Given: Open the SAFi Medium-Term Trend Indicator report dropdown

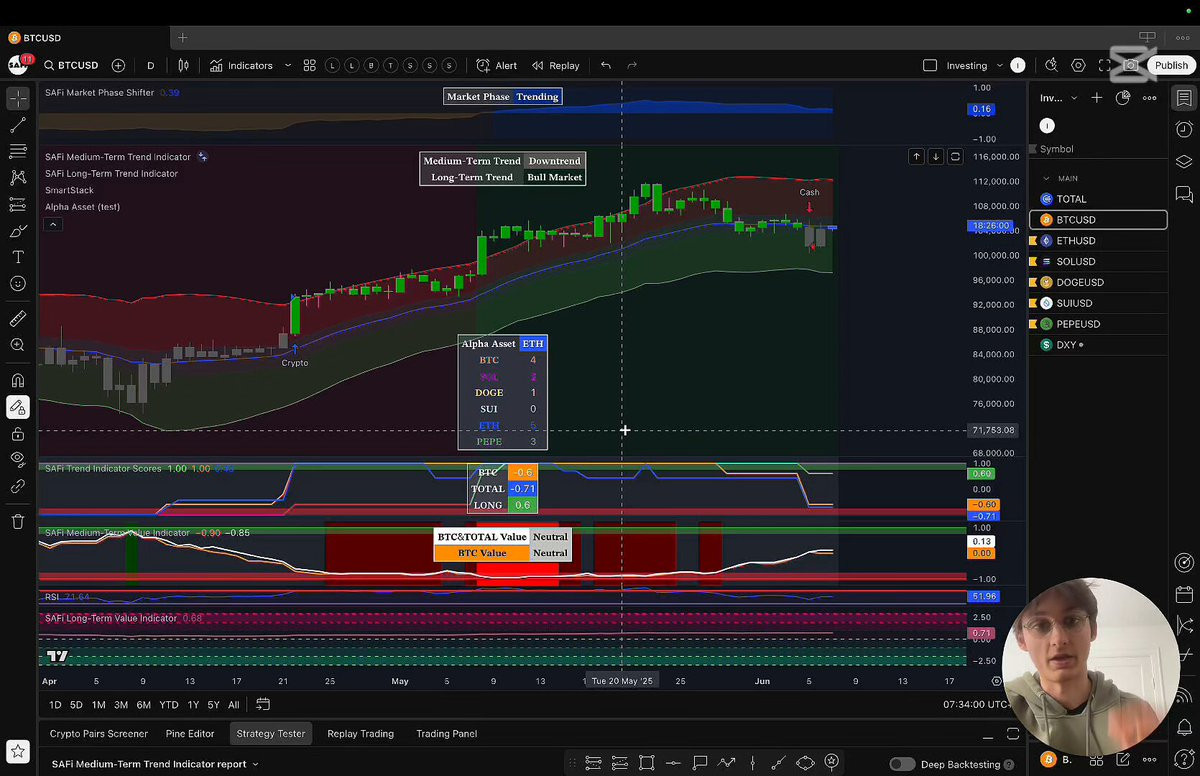Looking at the screenshot, I should tap(155, 764).
